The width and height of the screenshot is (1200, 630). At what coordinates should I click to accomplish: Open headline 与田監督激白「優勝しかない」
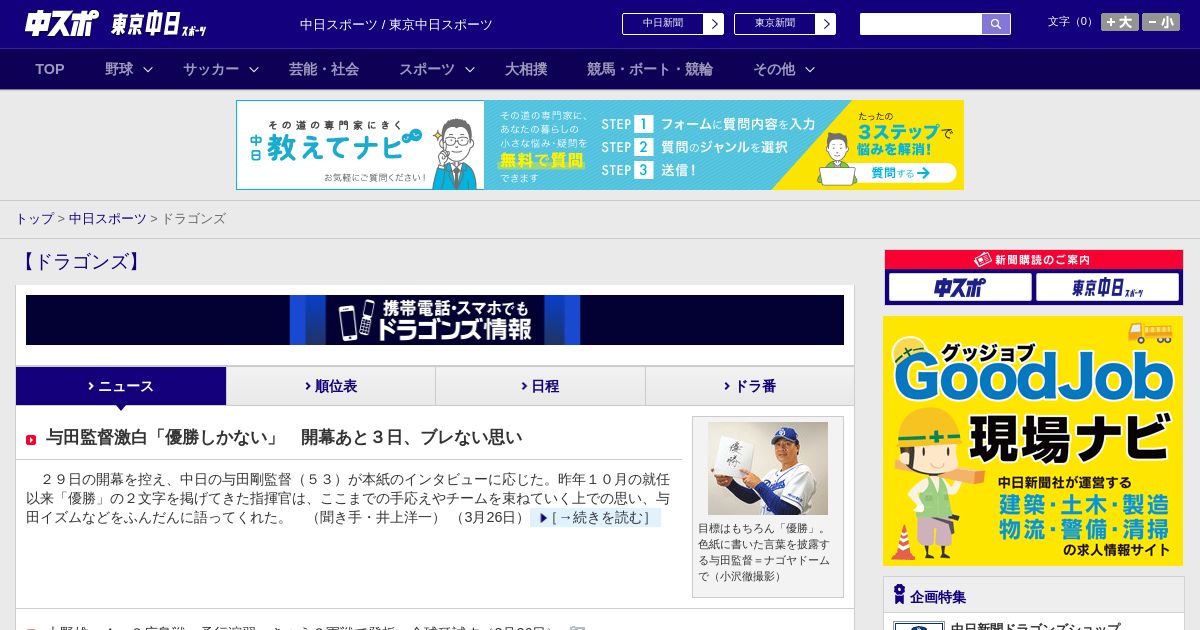tap(283, 437)
